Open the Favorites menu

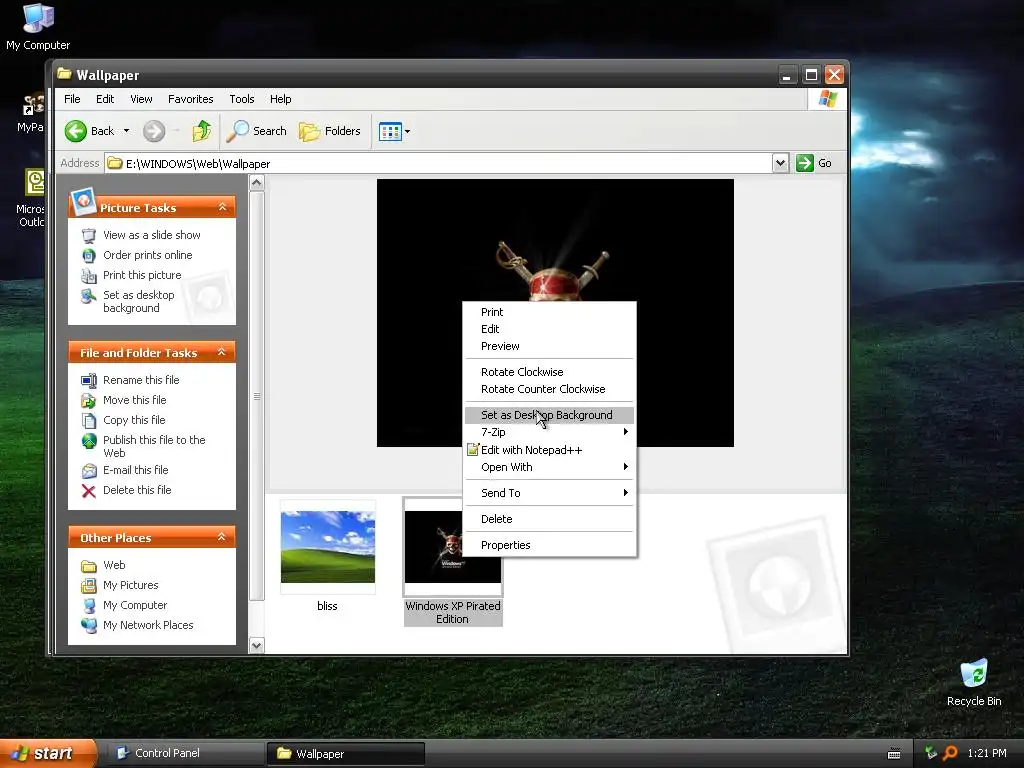pyautogui.click(x=191, y=99)
